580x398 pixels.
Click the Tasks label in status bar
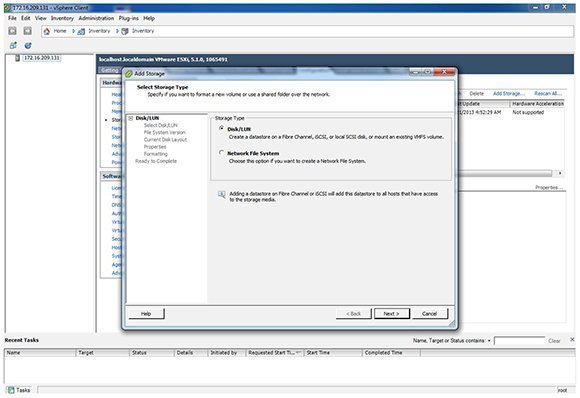[23, 390]
